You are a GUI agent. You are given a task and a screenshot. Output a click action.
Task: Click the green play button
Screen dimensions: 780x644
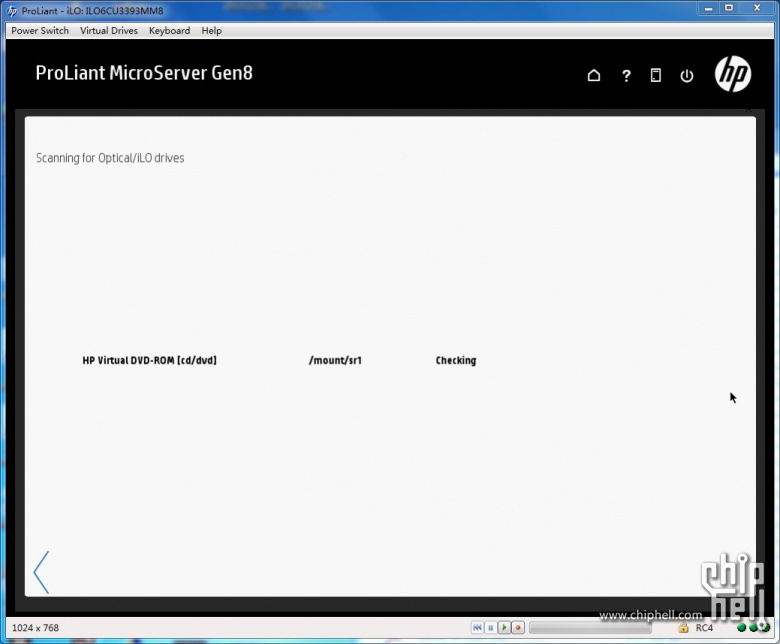(x=504, y=628)
